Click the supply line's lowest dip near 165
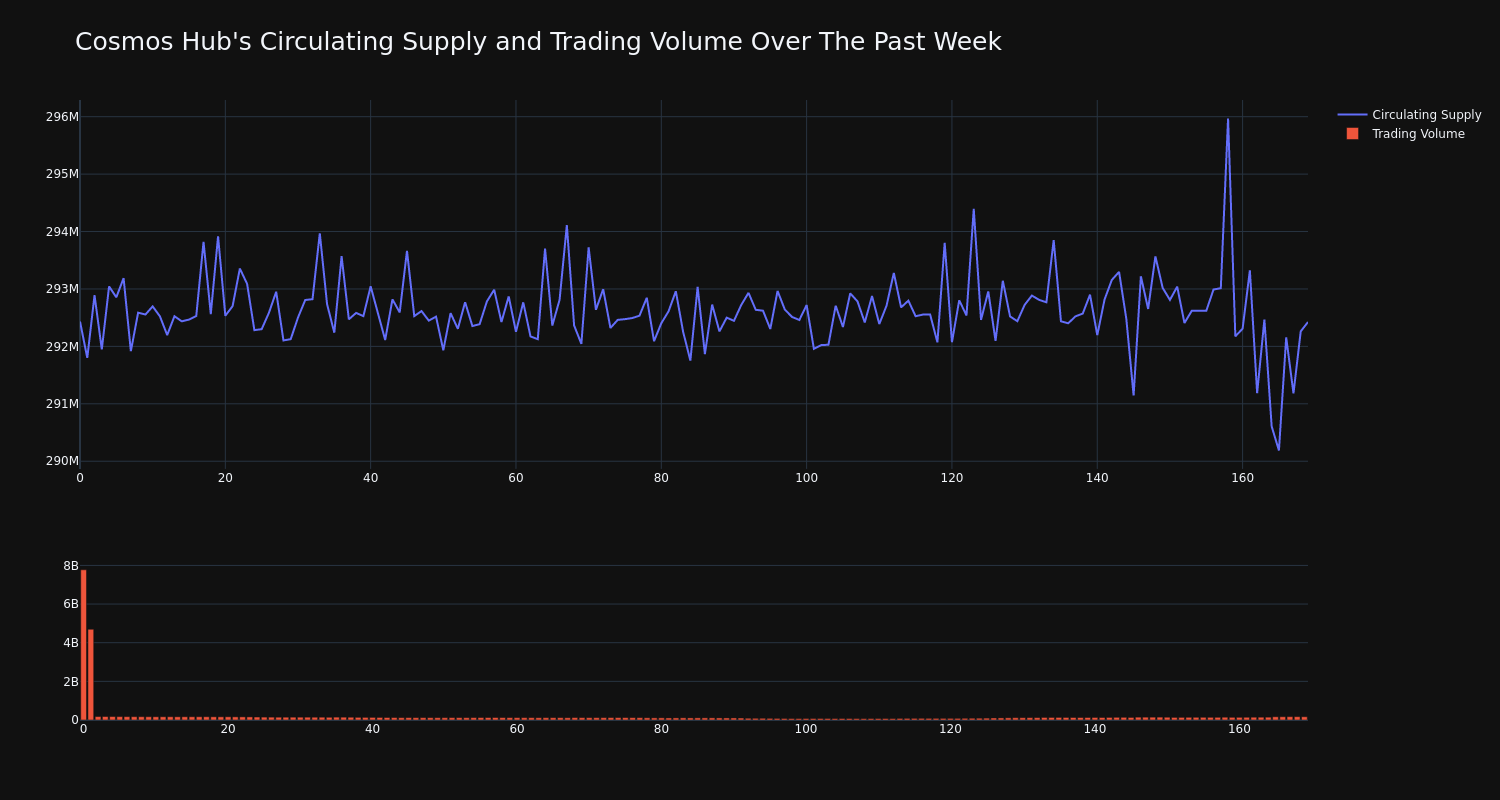 [1278, 449]
